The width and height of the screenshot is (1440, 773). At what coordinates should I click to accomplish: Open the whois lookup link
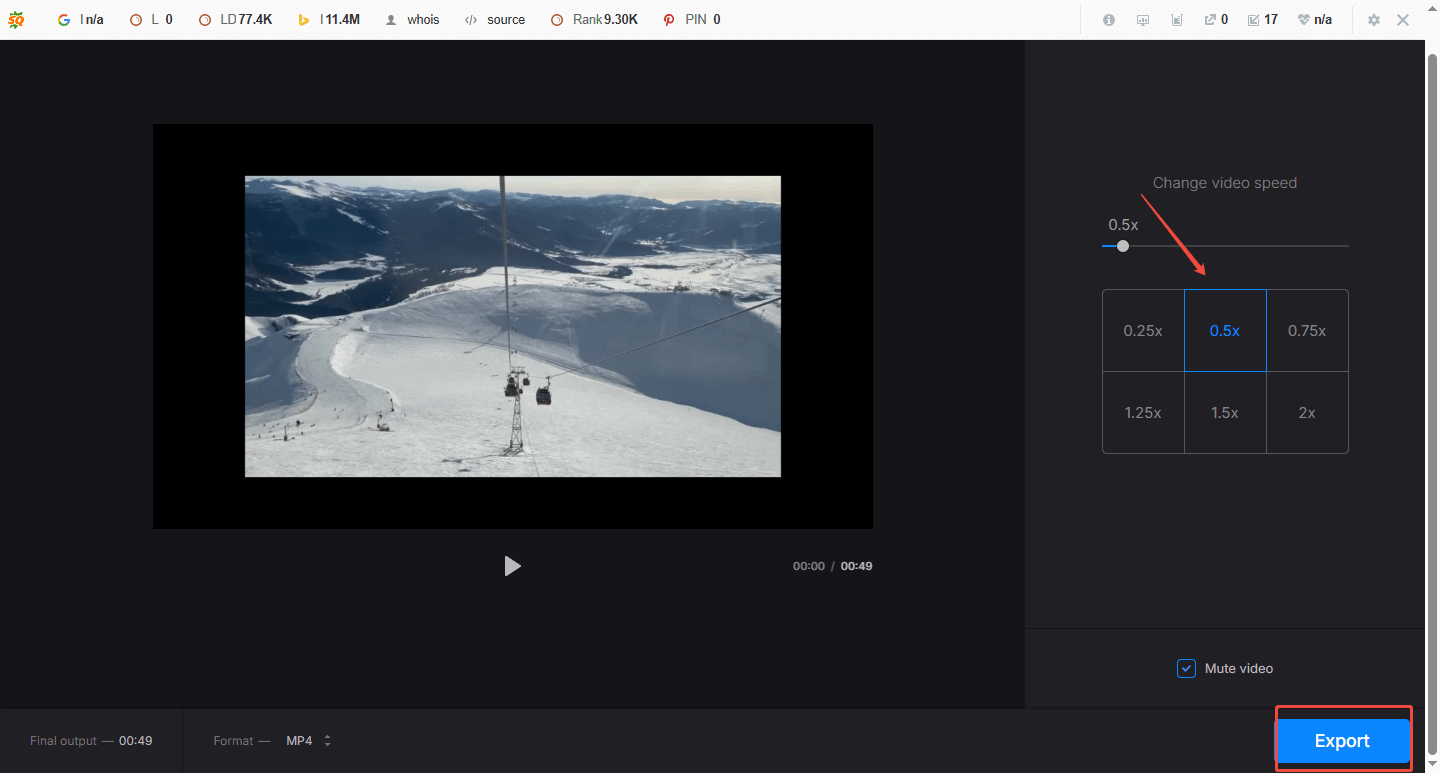tap(413, 19)
